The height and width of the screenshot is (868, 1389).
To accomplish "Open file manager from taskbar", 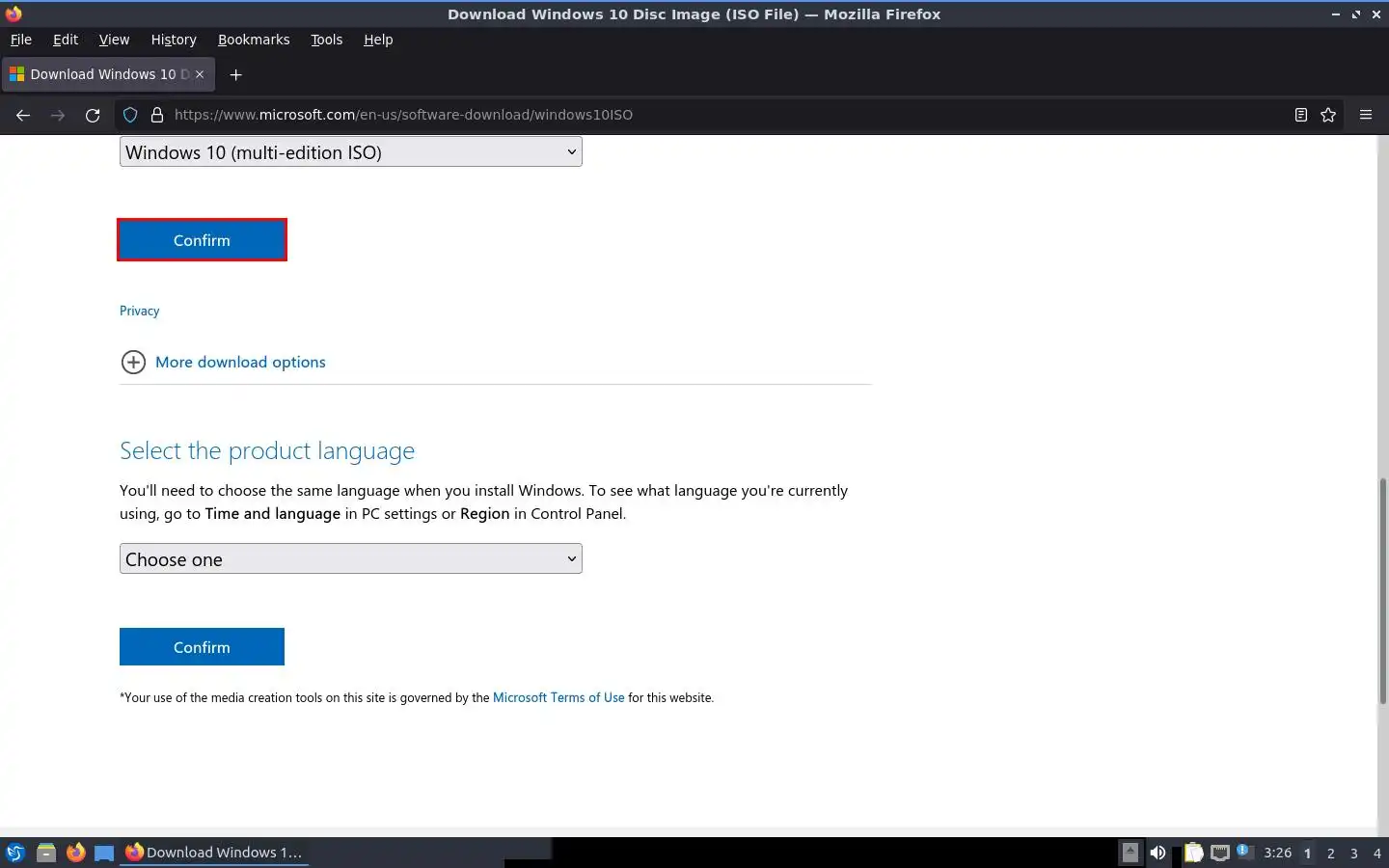I will pos(45,853).
